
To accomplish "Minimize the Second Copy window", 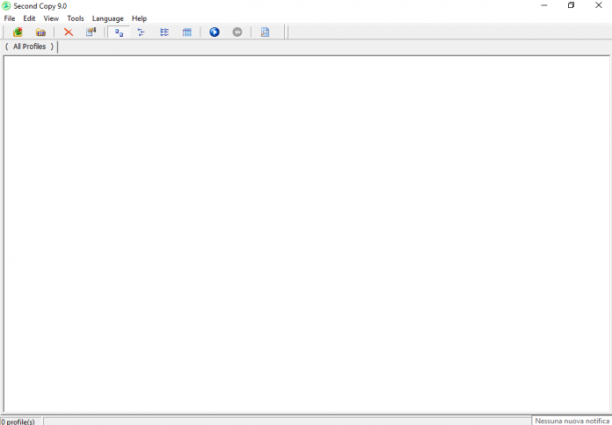I will pyautogui.click(x=544, y=5).
